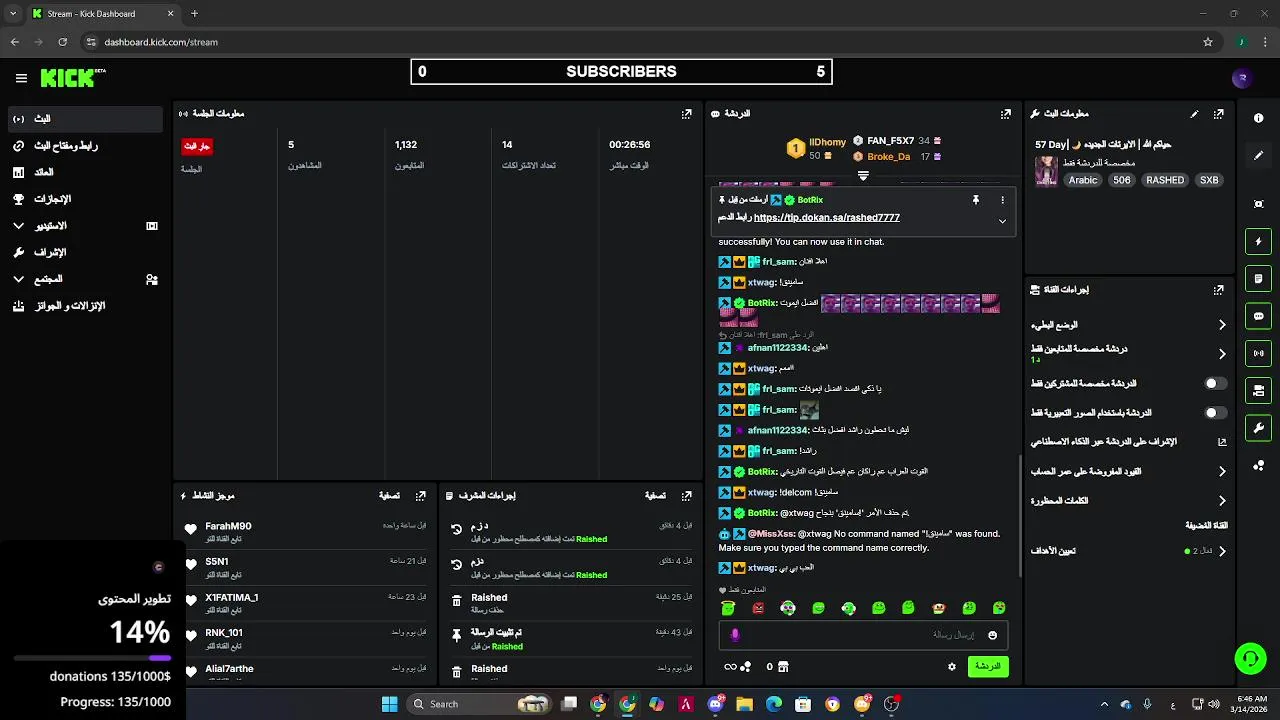Open the Moderation wrench sidebar item
The width and height of the screenshot is (1280, 720).
click(85, 252)
